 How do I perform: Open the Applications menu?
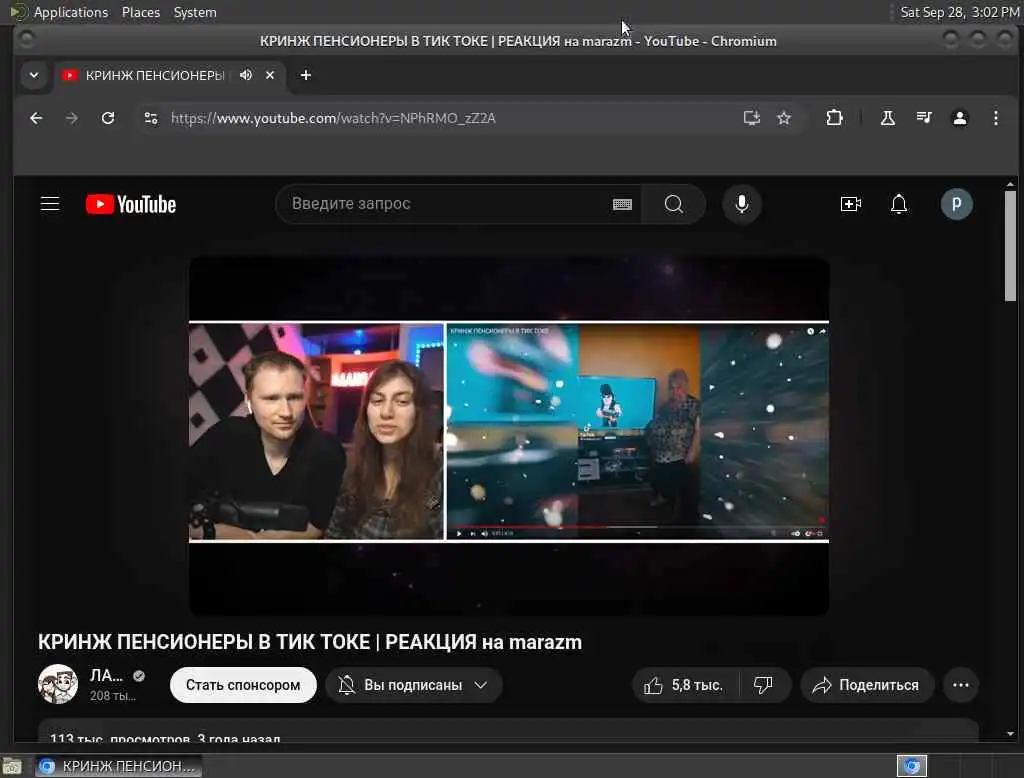coord(71,12)
